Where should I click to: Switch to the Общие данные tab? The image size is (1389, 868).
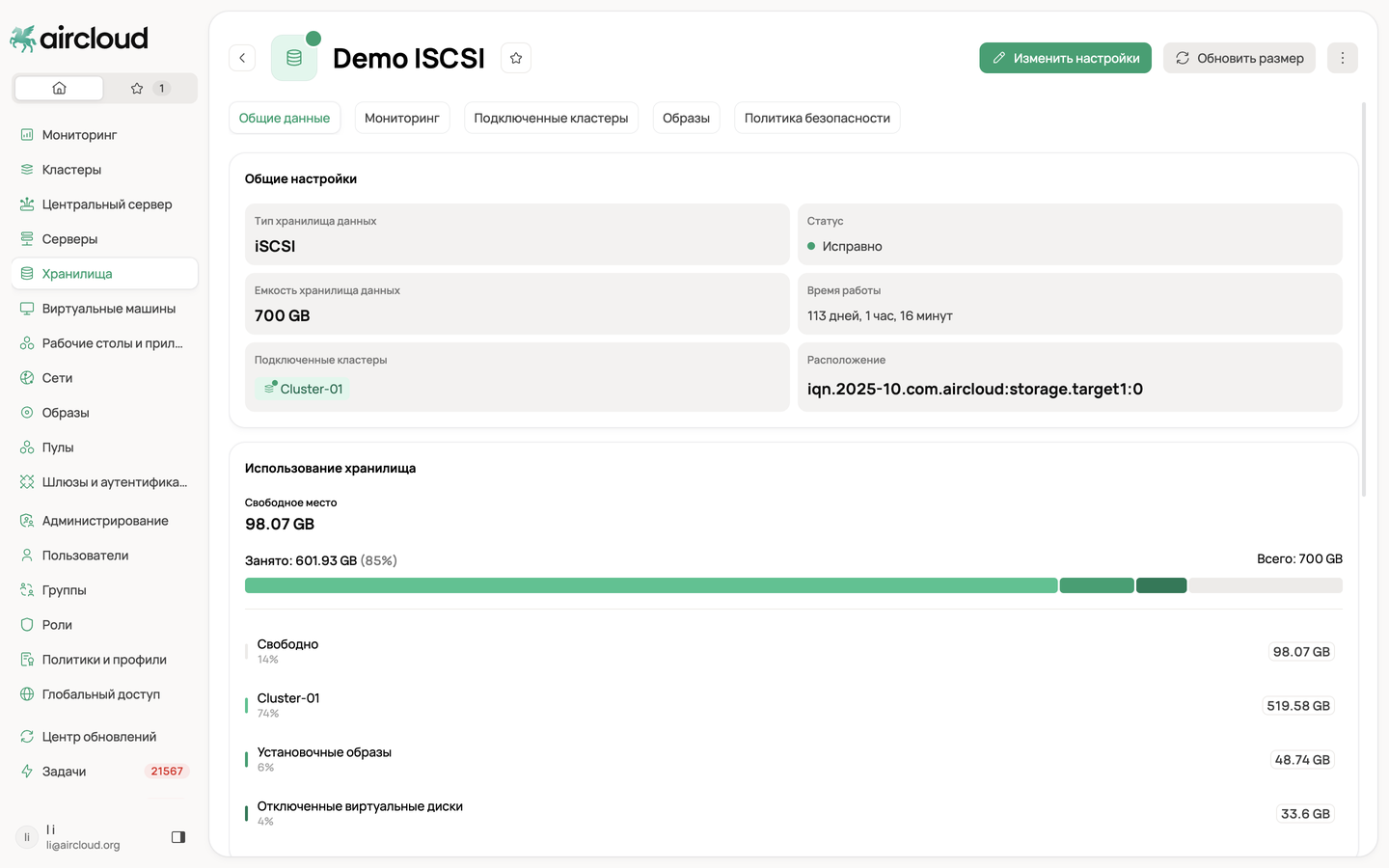click(285, 118)
